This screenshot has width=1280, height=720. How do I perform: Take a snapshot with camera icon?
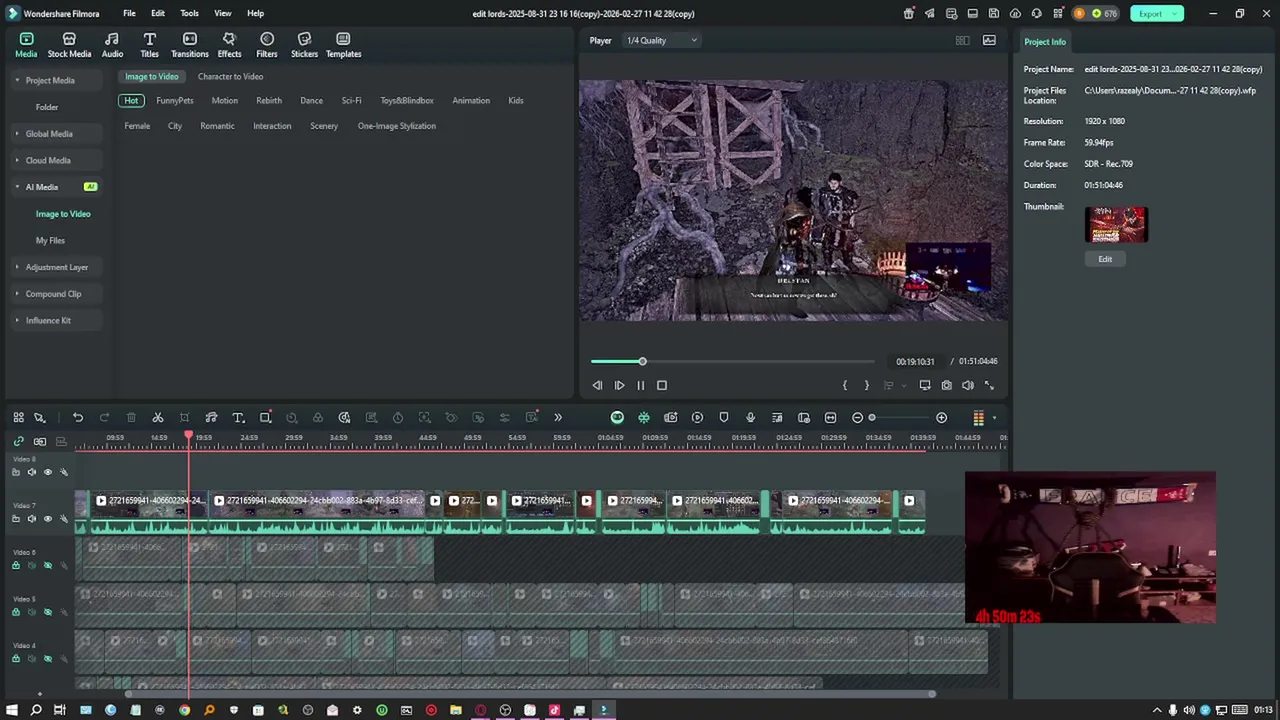pos(946,385)
